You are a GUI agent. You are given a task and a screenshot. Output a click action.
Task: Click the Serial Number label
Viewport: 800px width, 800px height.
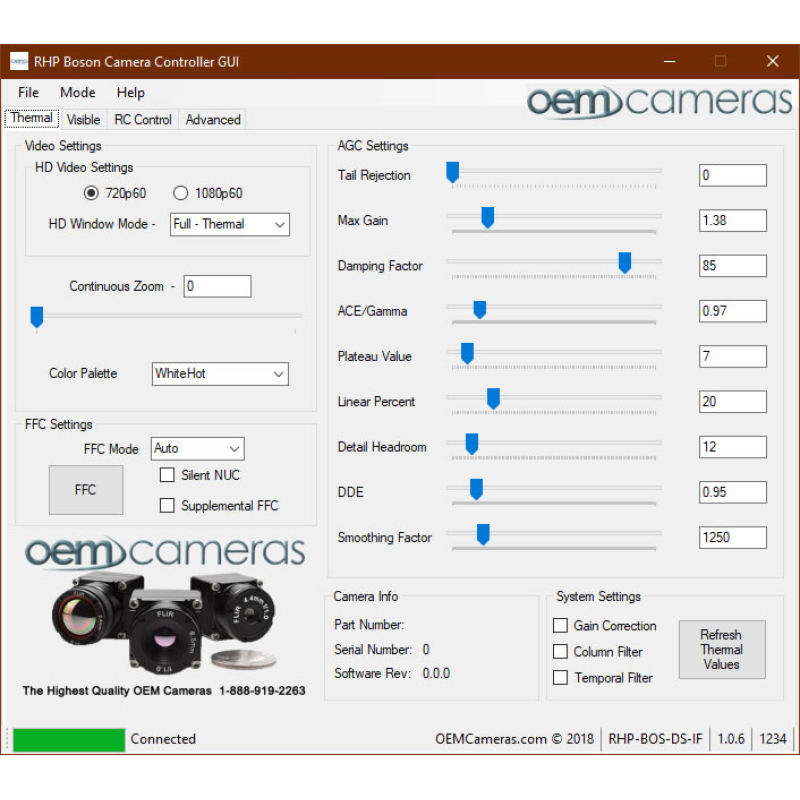[373, 649]
